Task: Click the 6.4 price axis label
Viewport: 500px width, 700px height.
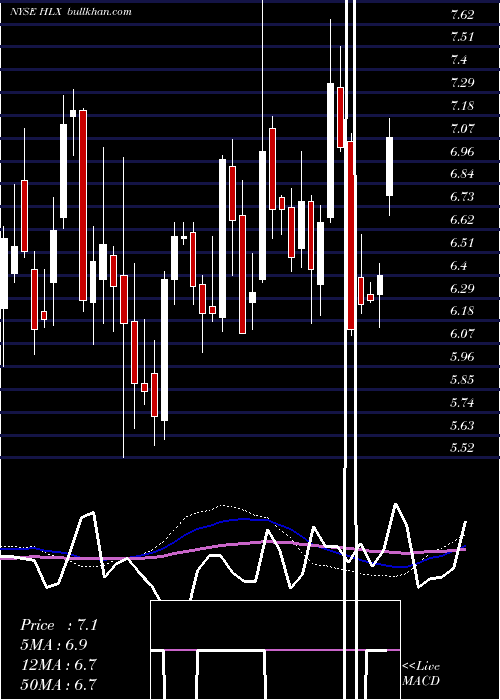Action: (x=459, y=266)
